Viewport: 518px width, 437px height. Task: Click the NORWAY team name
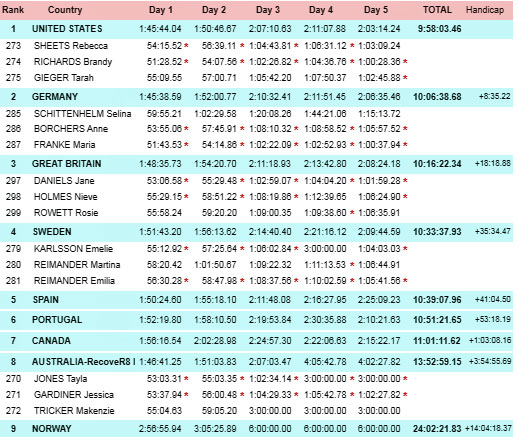pos(52,429)
